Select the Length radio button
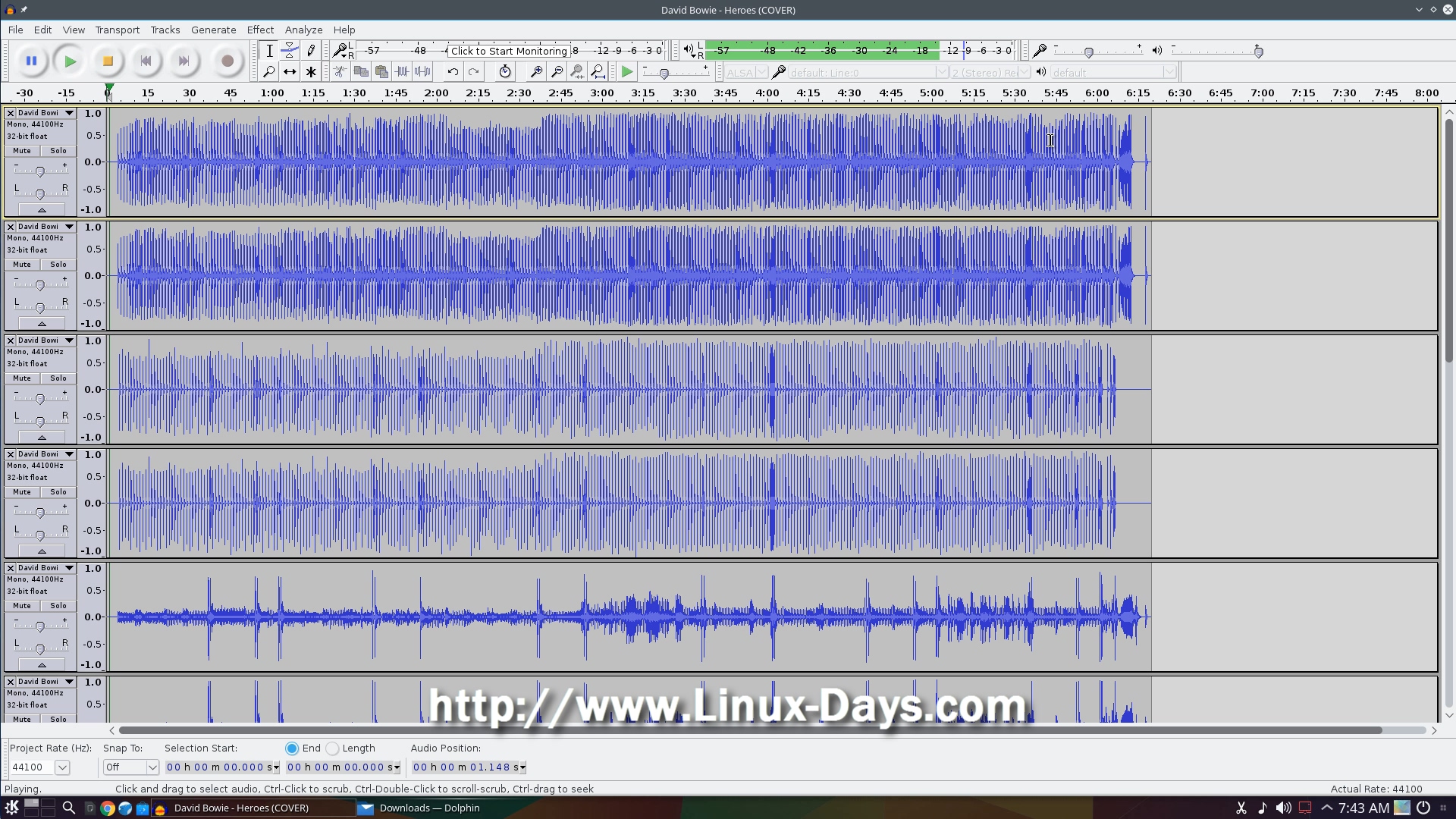1456x819 pixels. click(332, 748)
